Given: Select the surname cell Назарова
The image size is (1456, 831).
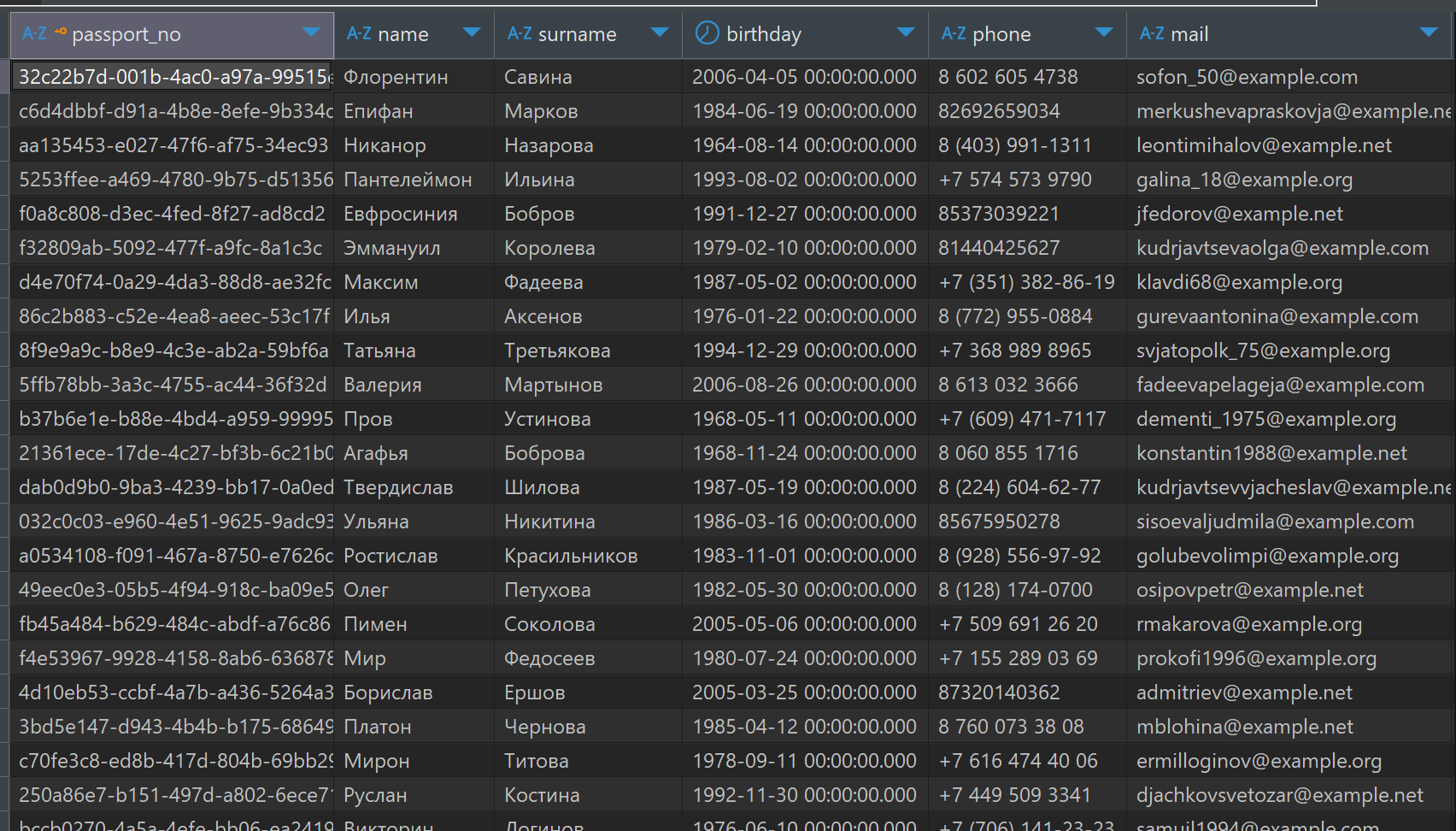Looking at the screenshot, I should pos(589,145).
